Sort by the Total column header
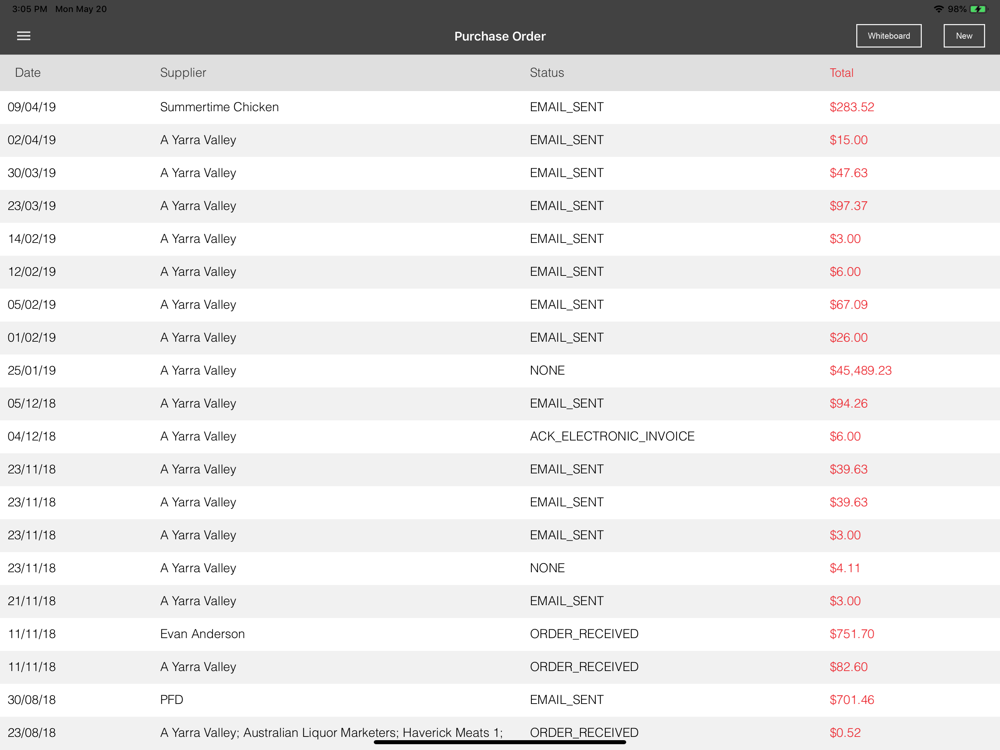Image resolution: width=1000 pixels, height=750 pixels. 841,73
